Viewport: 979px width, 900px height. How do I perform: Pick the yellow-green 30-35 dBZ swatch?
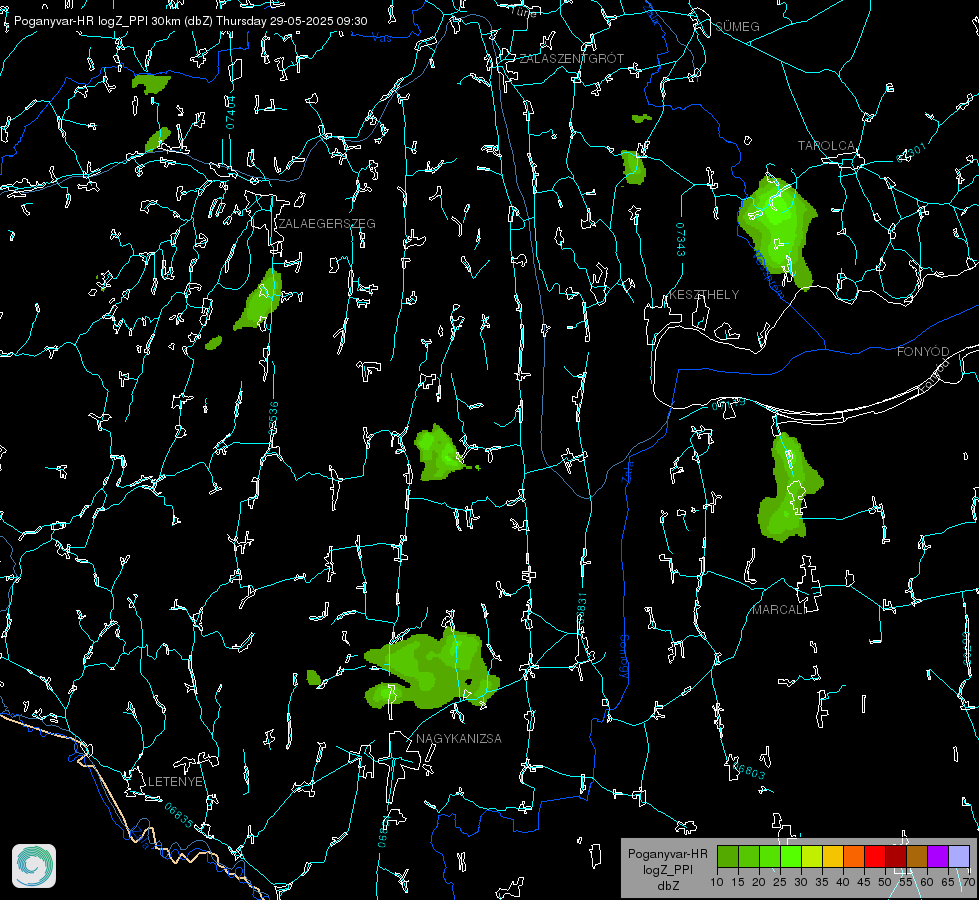tap(812, 856)
